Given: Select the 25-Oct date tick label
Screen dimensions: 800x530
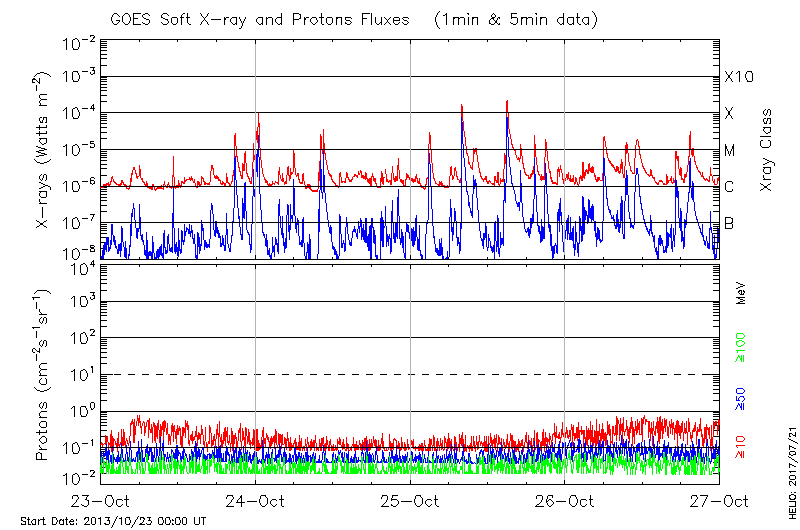Looking at the screenshot, I should click(x=410, y=500).
